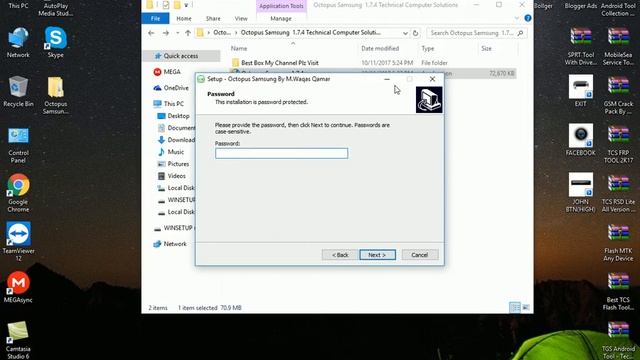Open FACEBOOK desktop shortcut
This screenshot has height=360, width=640.
point(580,140)
